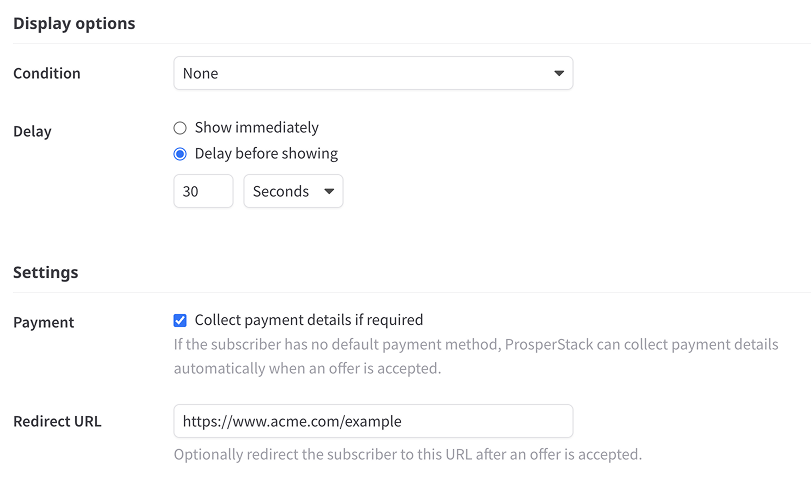Click the Condition field label

point(47,73)
